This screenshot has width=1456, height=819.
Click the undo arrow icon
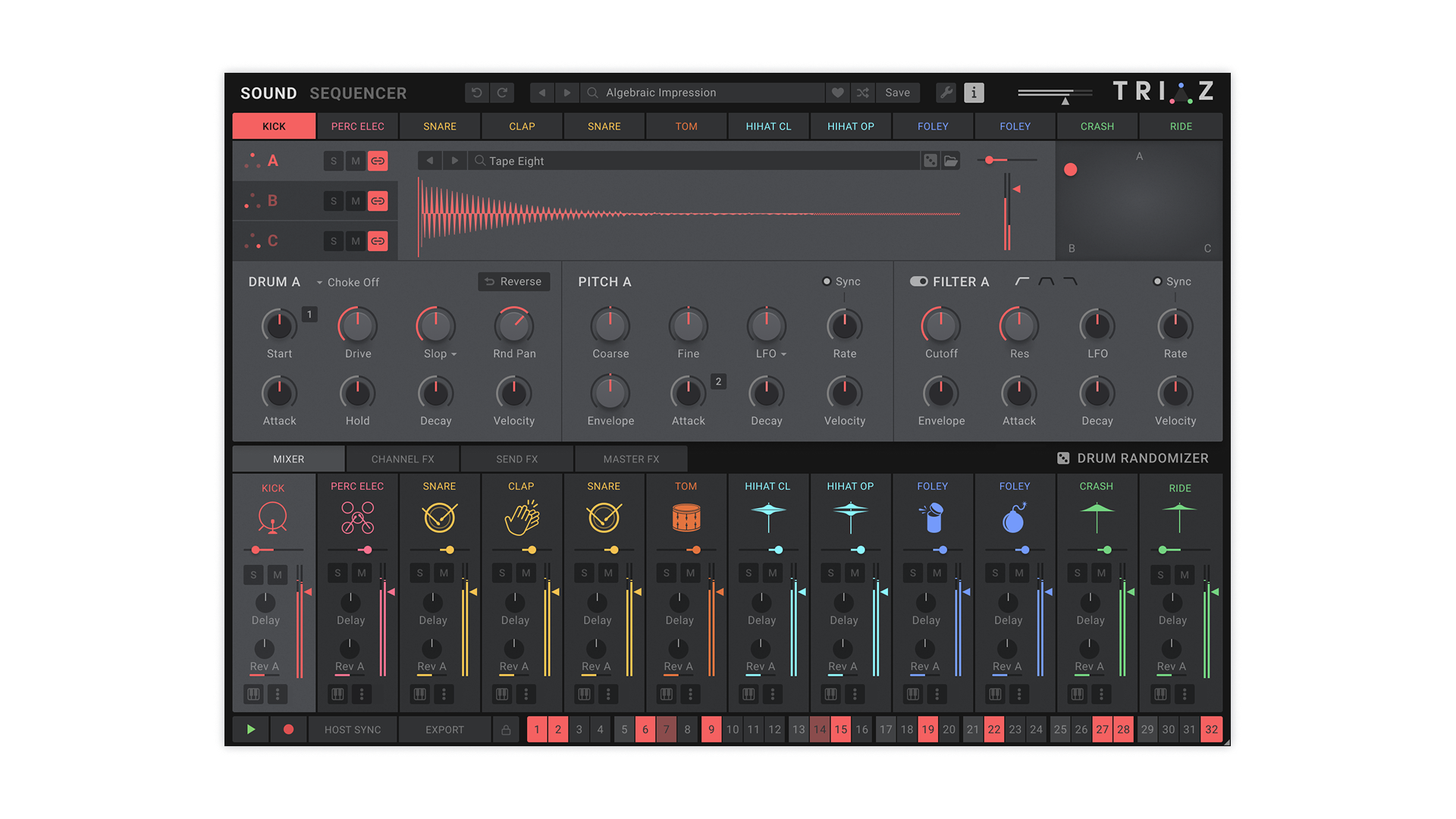pyautogui.click(x=476, y=93)
